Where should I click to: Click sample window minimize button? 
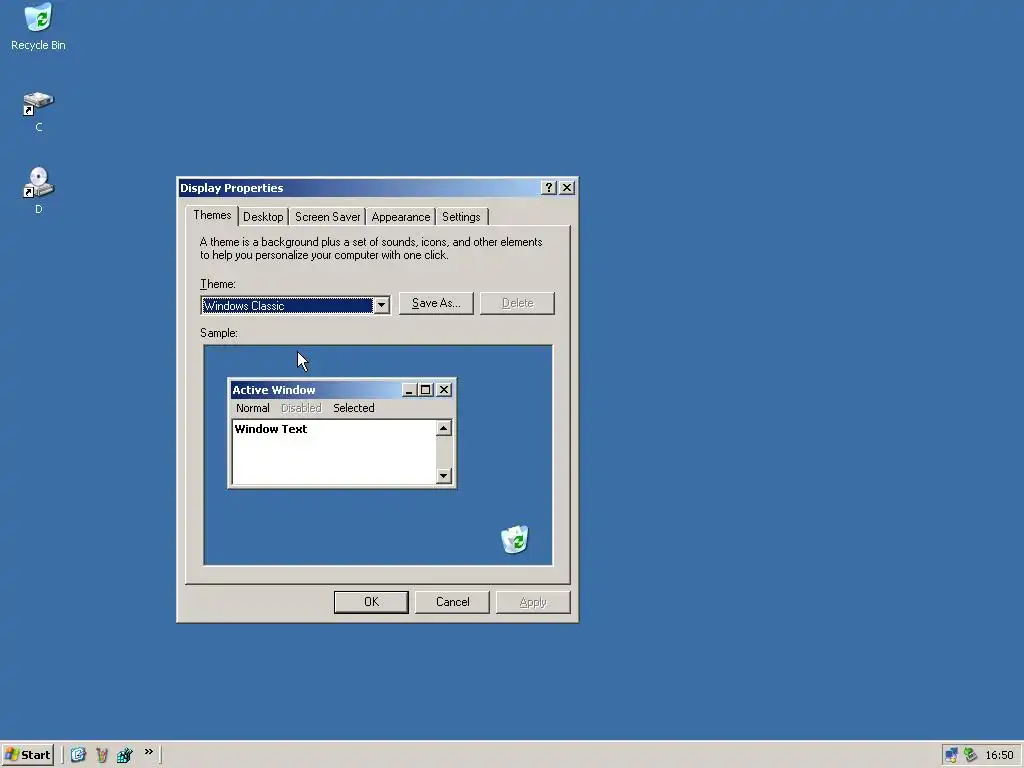[409, 390]
